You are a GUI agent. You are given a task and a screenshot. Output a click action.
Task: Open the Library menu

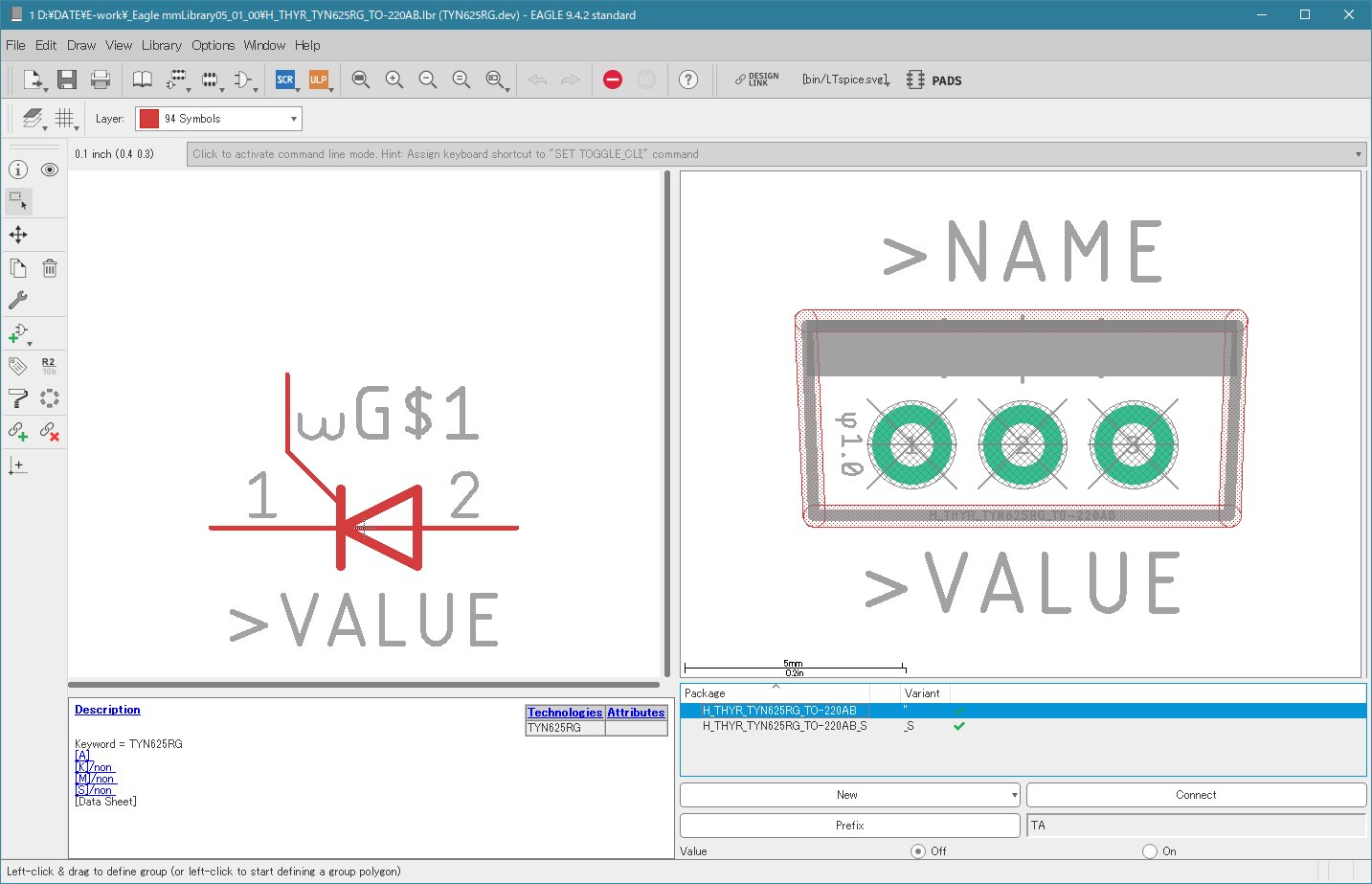161,45
